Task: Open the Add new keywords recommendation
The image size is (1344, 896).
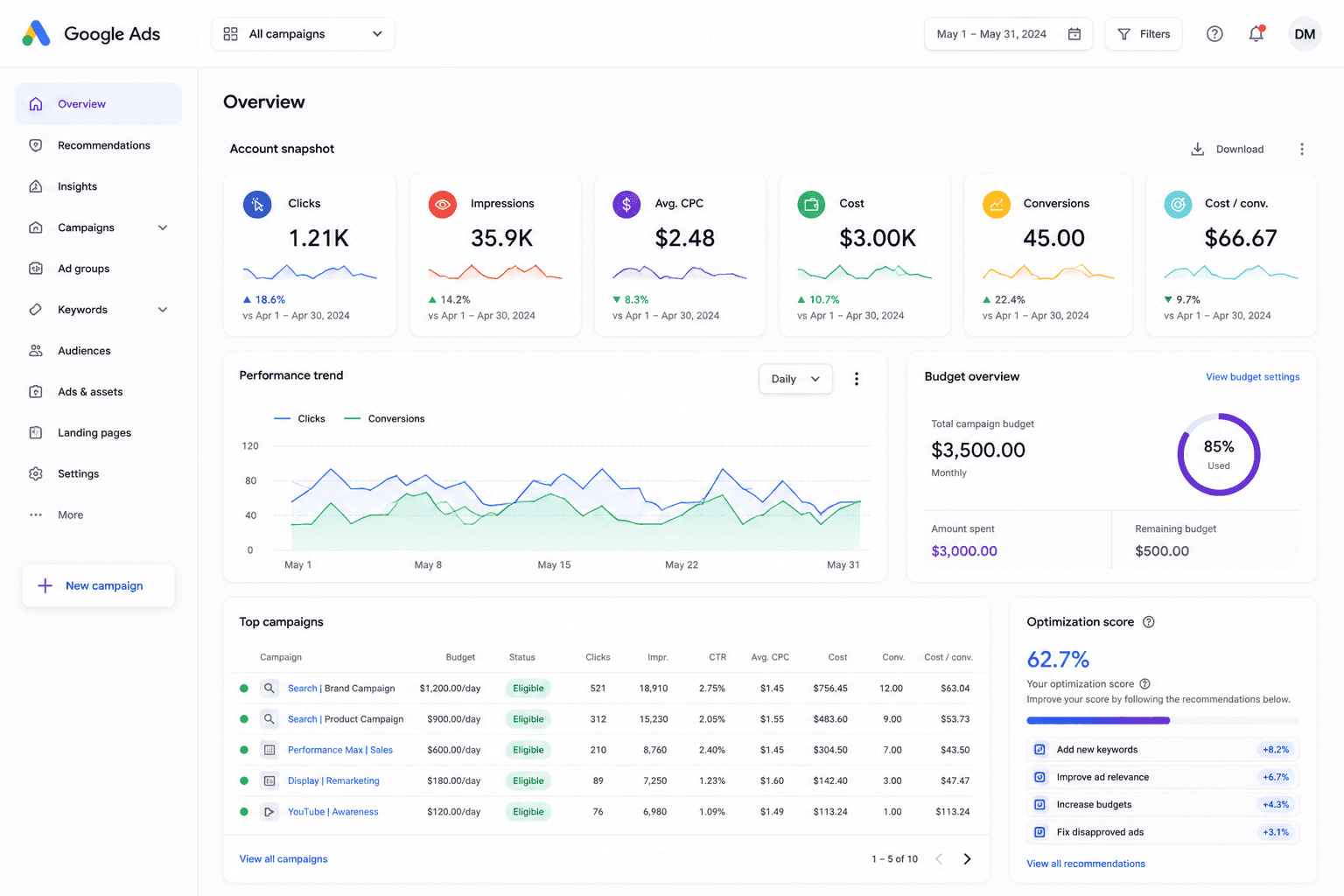Action: pyautogui.click(x=1163, y=750)
